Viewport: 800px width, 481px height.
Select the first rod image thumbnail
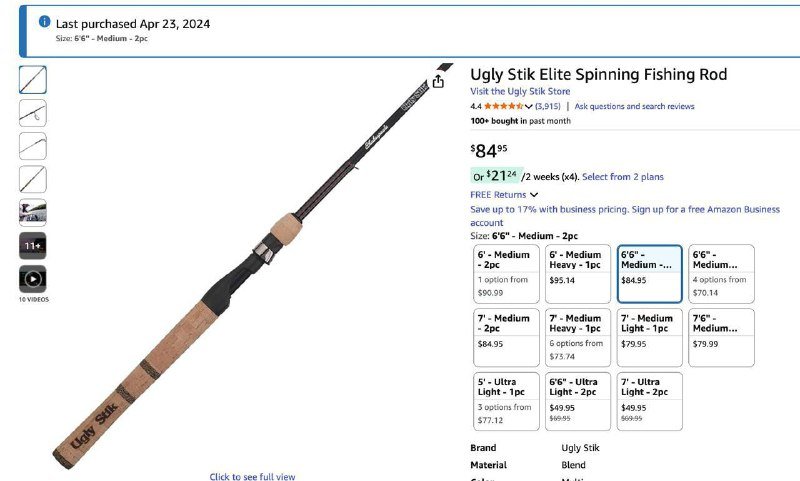click(32, 80)
